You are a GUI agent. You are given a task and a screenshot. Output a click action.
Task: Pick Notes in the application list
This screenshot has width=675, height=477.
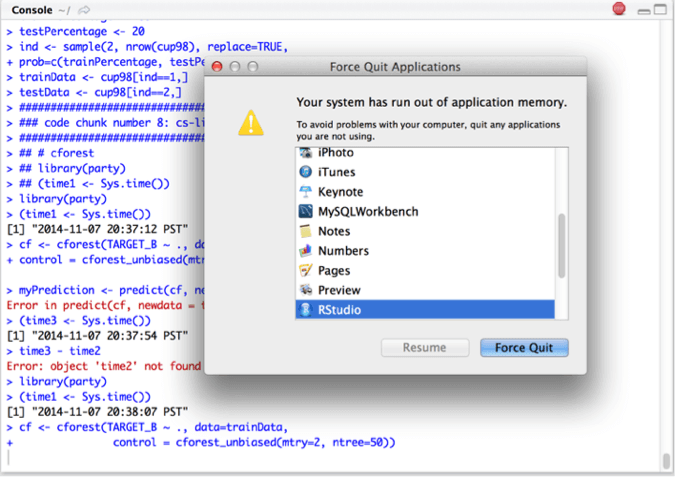click(x=334, y=231)
